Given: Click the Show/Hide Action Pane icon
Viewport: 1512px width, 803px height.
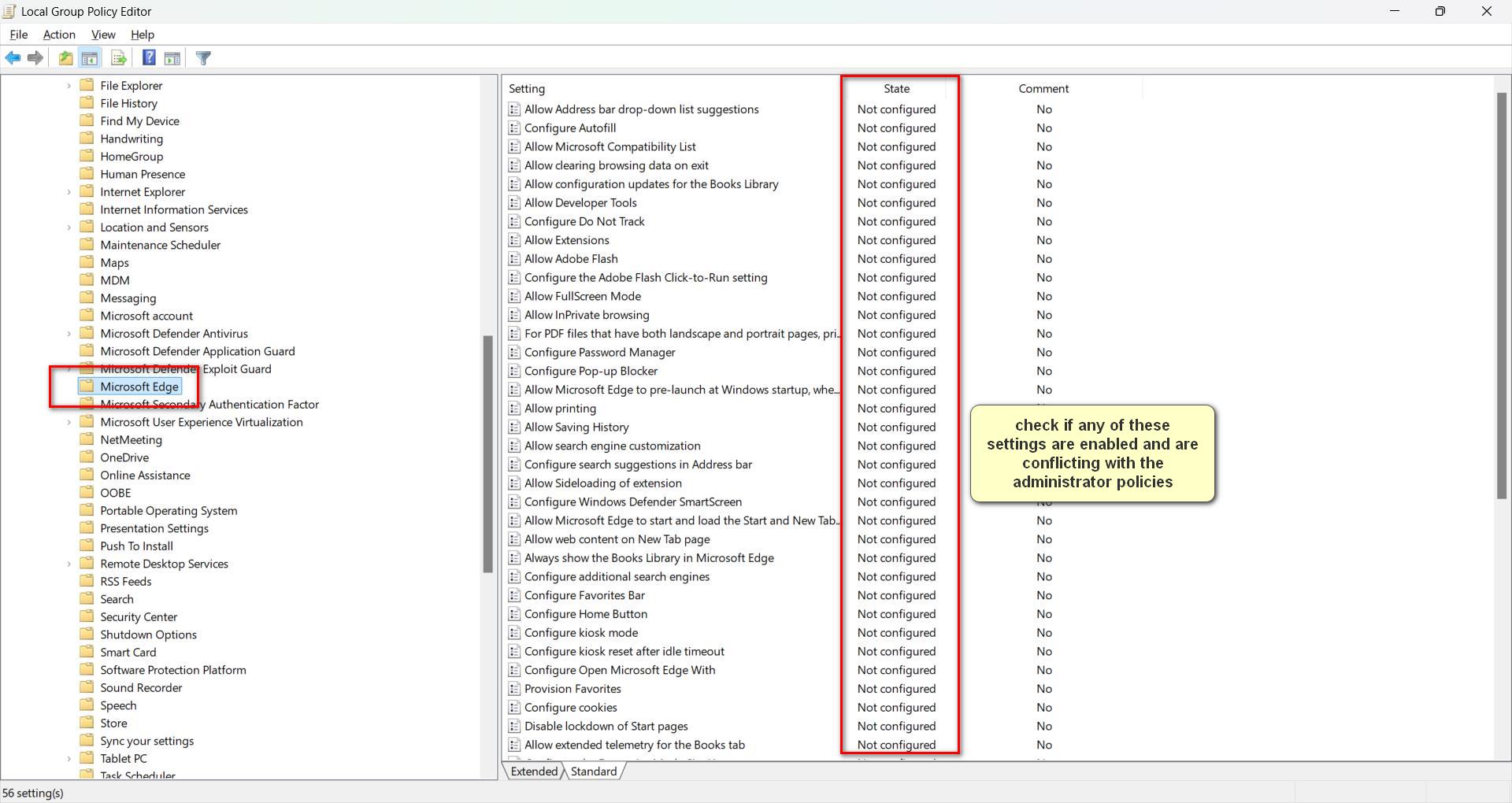Looking at the screenshot, I should tap(172, 57).
